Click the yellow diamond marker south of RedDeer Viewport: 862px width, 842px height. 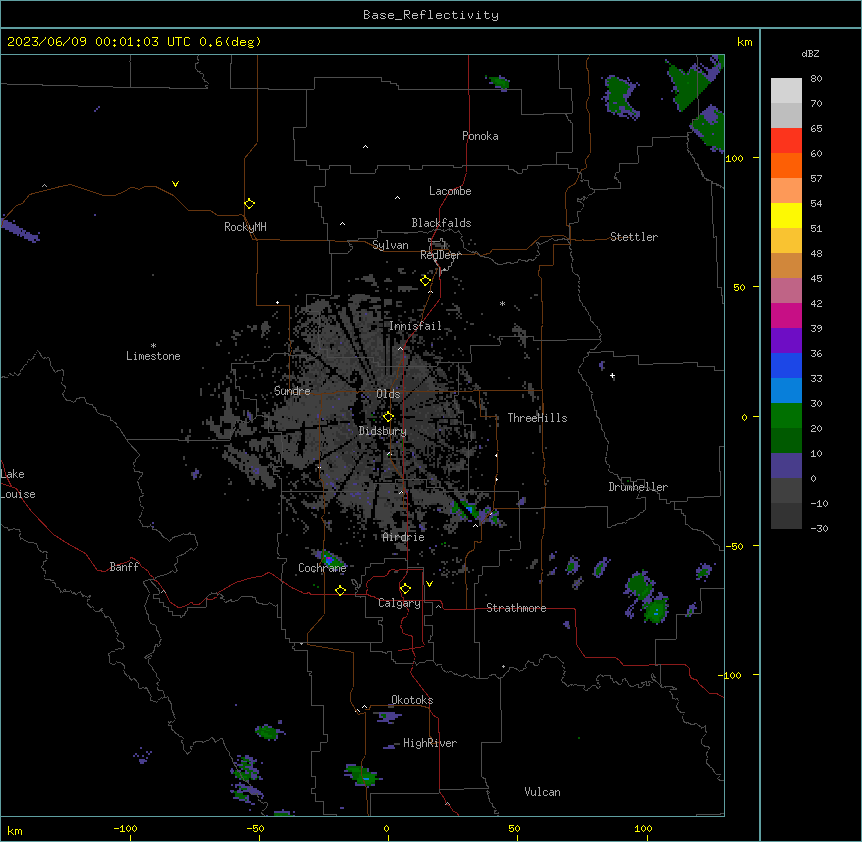click(425, 280)
